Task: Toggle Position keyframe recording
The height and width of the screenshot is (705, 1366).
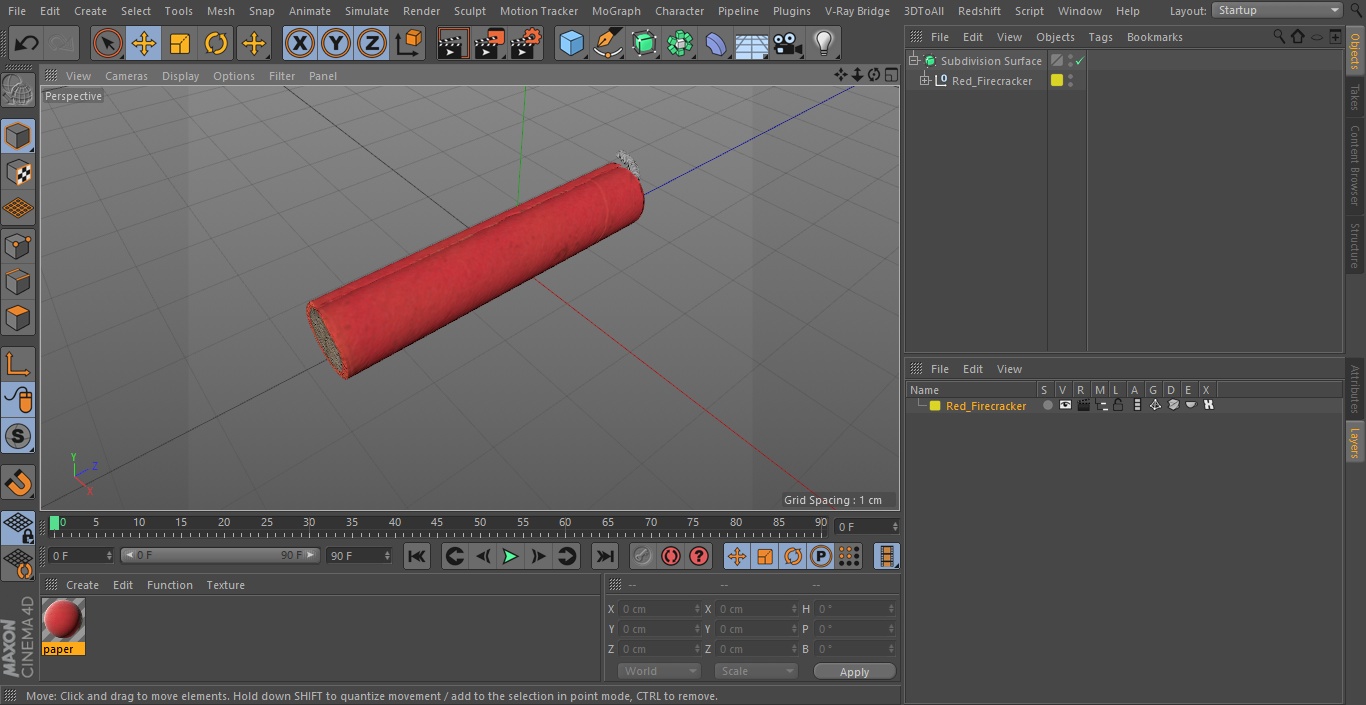Action: tap(737, 556)
